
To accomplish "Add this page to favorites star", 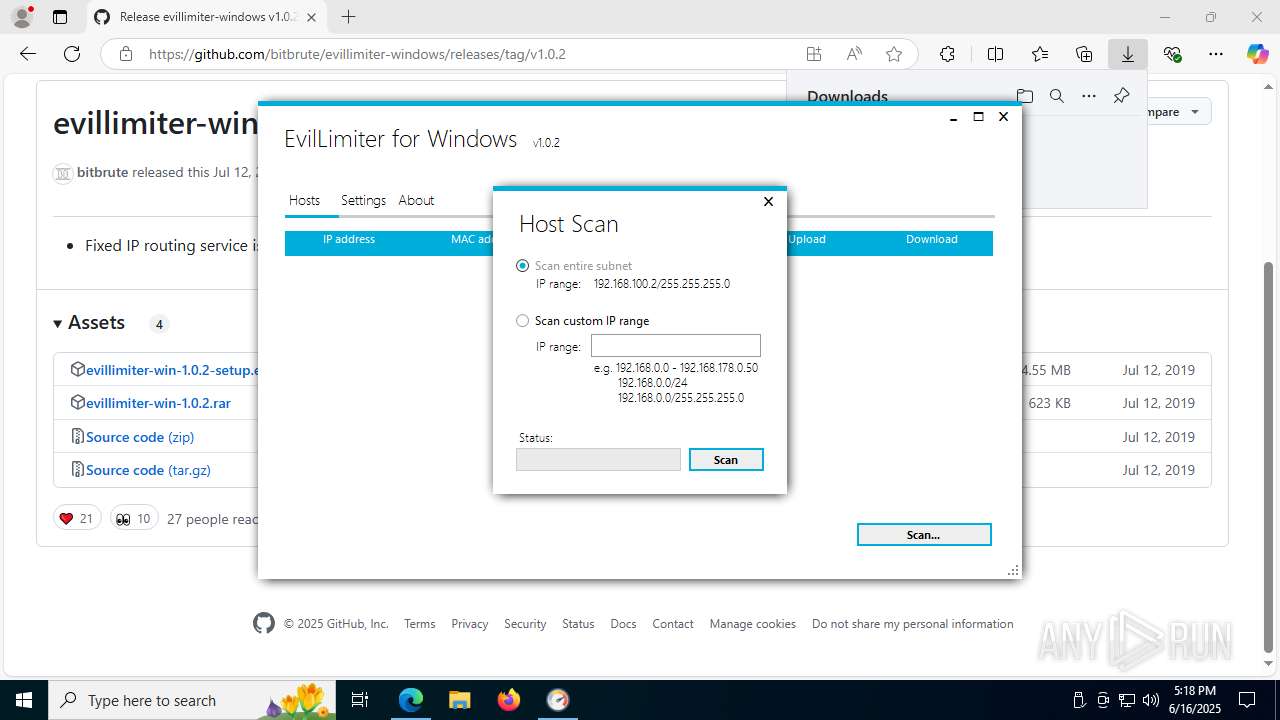I will (894, 54).
